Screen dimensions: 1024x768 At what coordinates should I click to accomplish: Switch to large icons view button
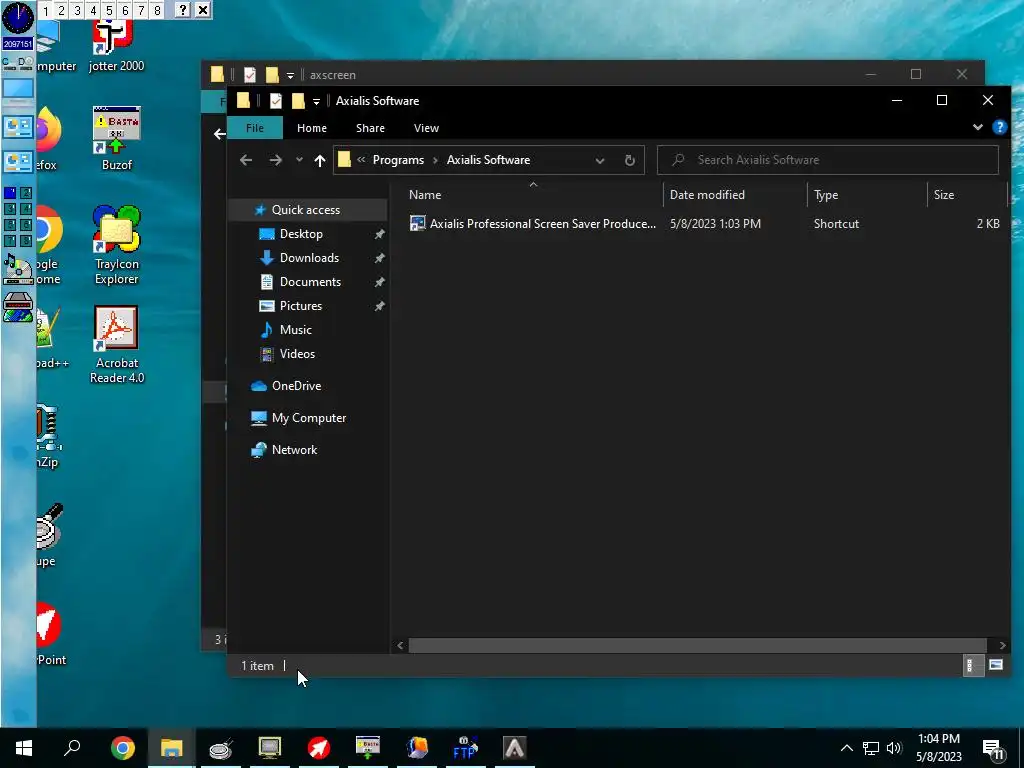tap(996, 665)
